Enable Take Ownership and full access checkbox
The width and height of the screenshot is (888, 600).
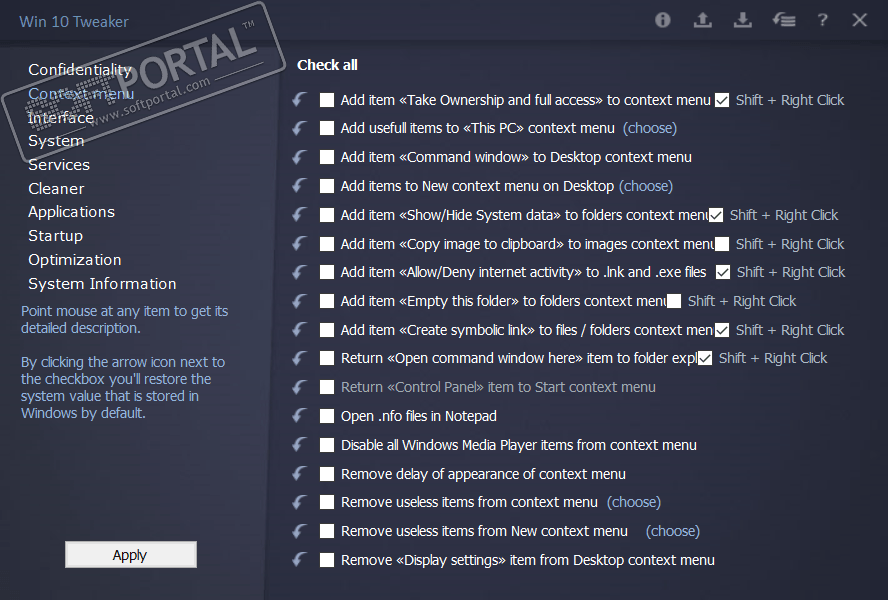(x=327, y=100)
